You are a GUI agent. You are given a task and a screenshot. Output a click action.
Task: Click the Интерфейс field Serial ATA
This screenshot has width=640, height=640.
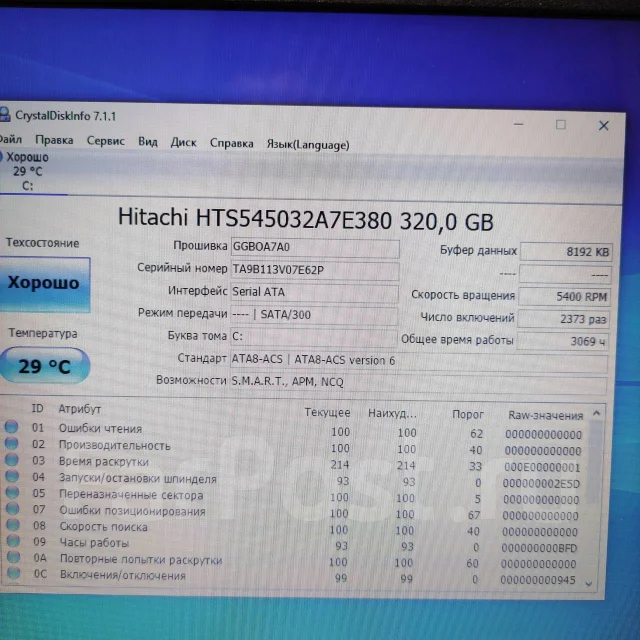pyautogui.click(x=314, y=293)
